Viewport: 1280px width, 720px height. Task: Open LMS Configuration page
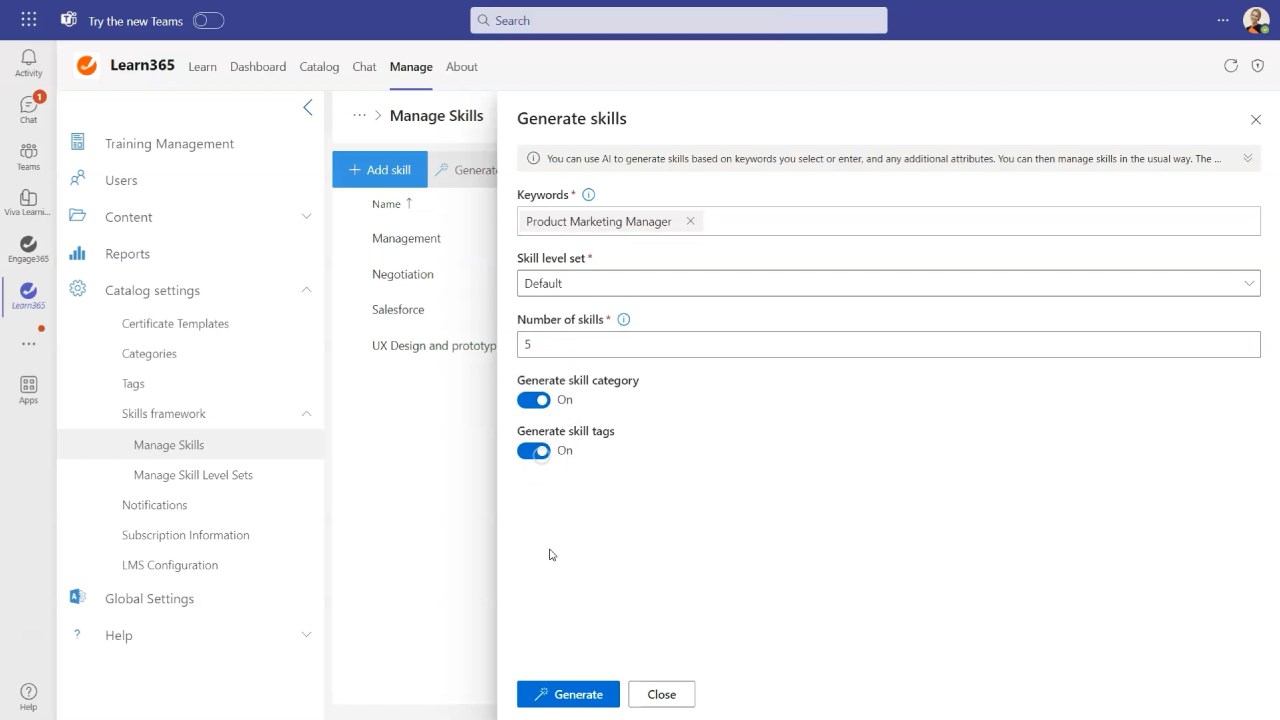[170, 565]
